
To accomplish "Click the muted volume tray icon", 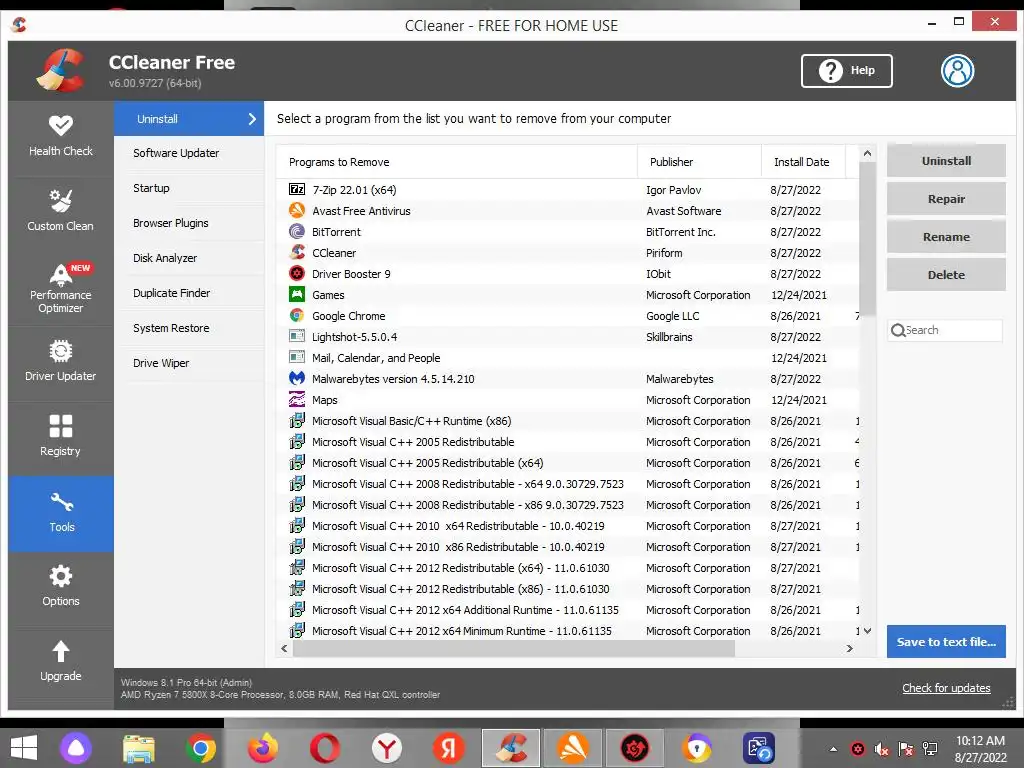I will (882, 749).
